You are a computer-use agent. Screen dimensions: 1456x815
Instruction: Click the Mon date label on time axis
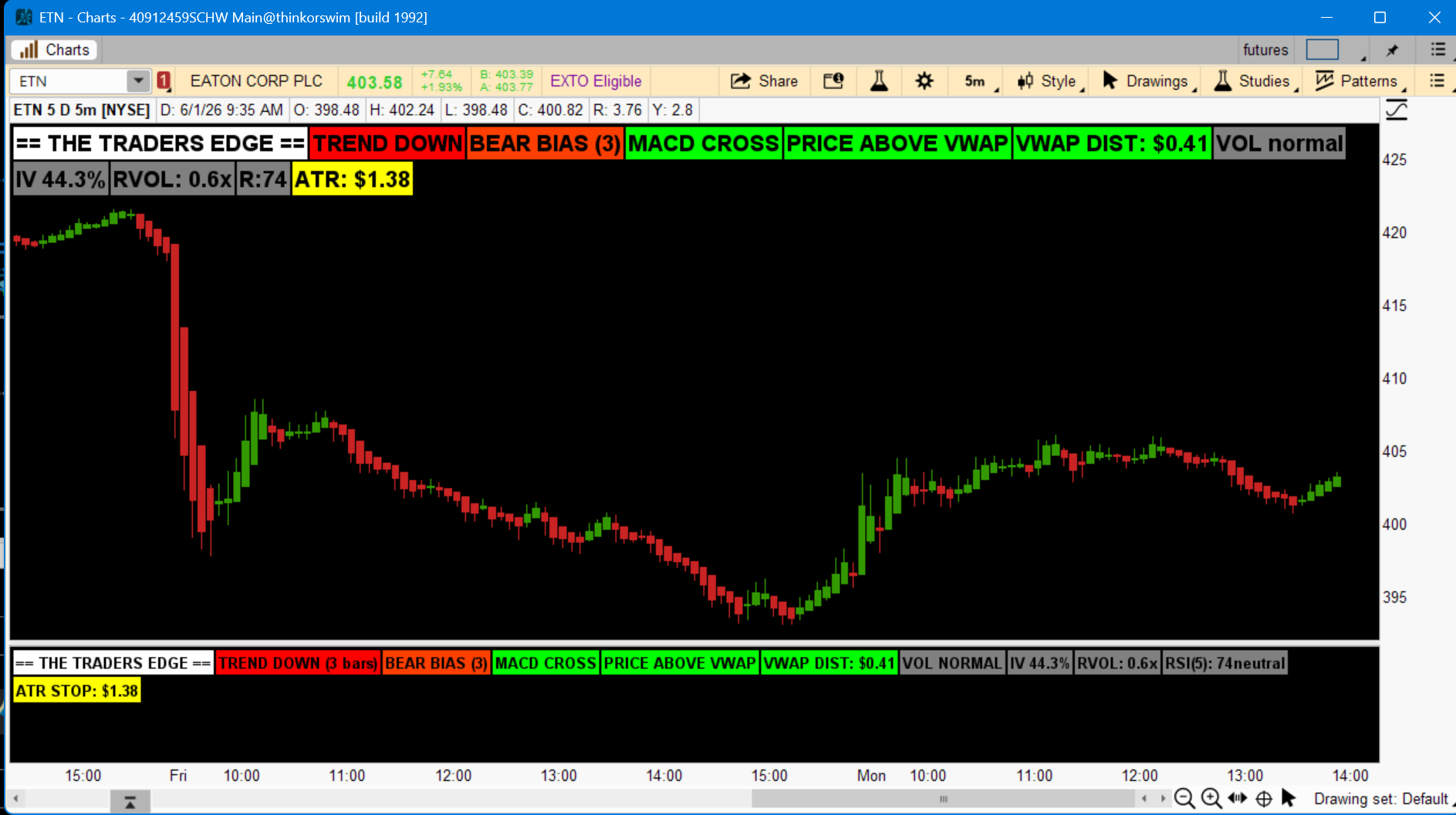point(871,776)
